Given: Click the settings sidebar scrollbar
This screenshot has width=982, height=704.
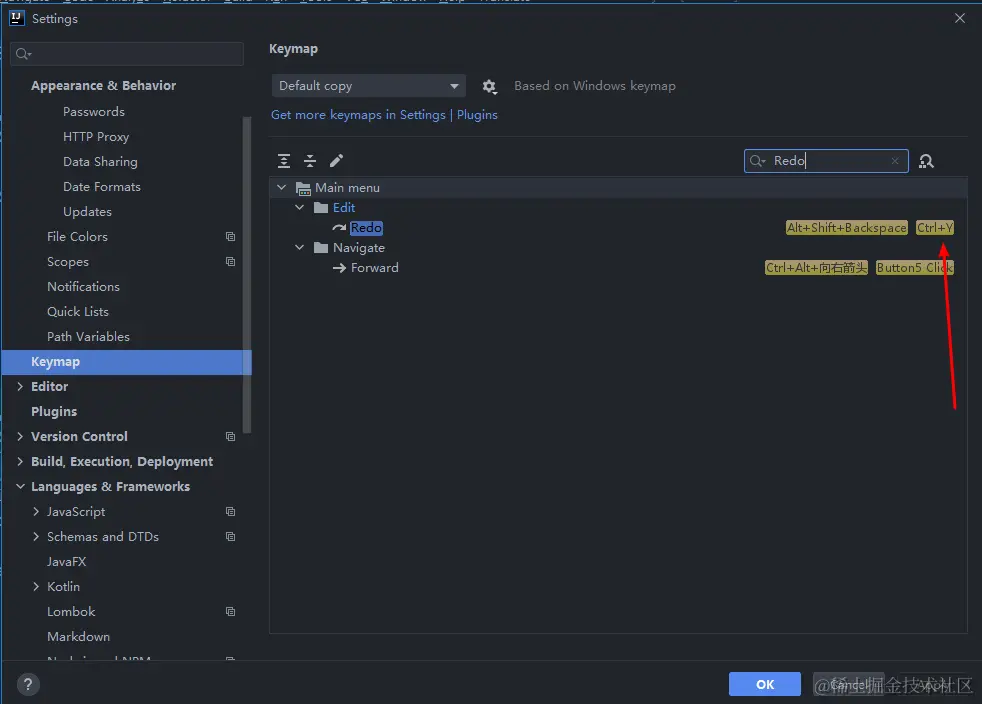Looking at the screenshot, I should click(247, 275).
